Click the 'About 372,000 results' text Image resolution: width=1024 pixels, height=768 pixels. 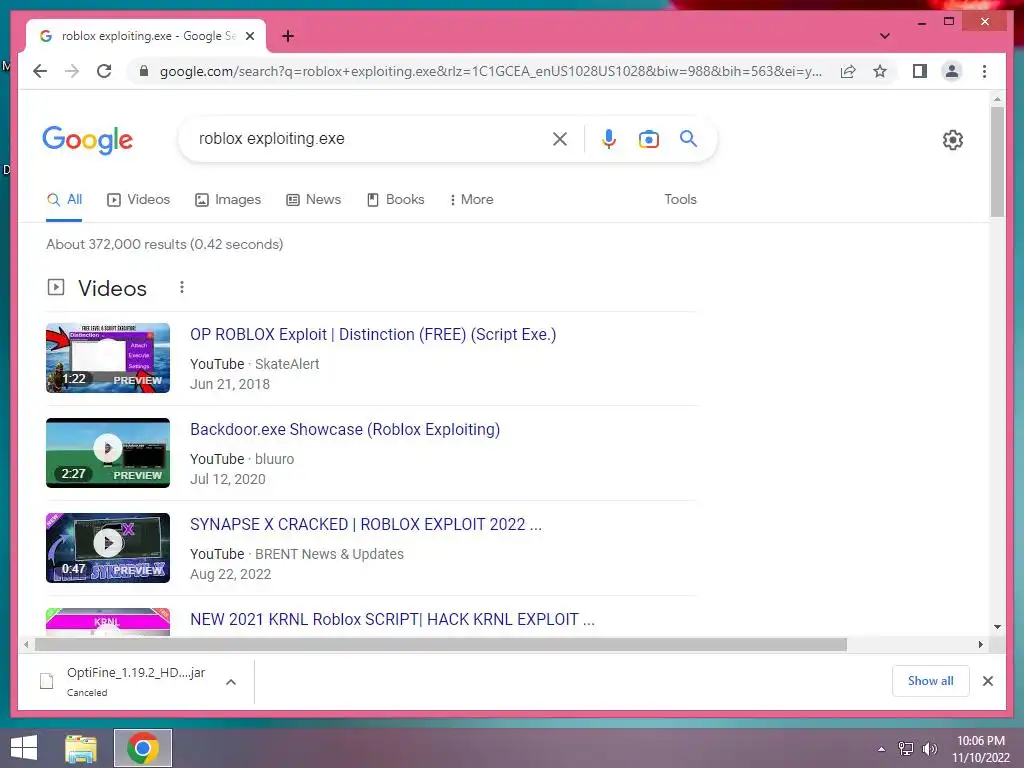[165, 244]
